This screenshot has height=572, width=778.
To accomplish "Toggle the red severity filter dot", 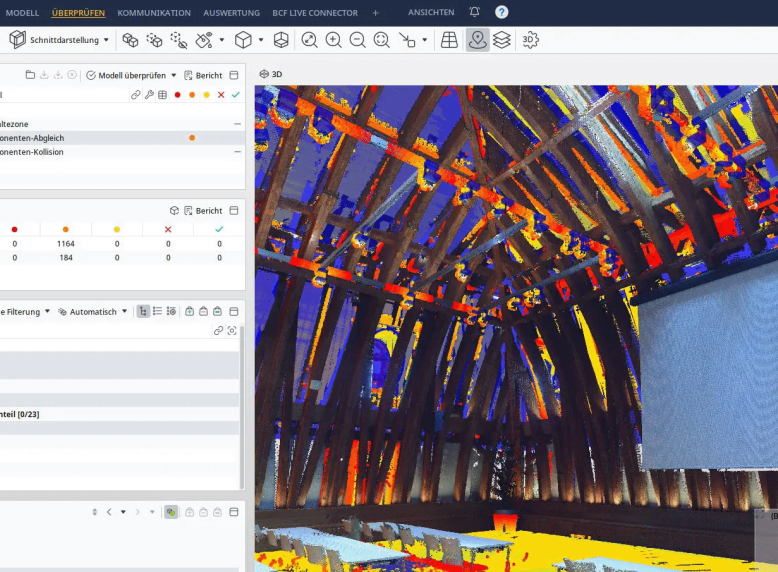I will pos(177,95).
